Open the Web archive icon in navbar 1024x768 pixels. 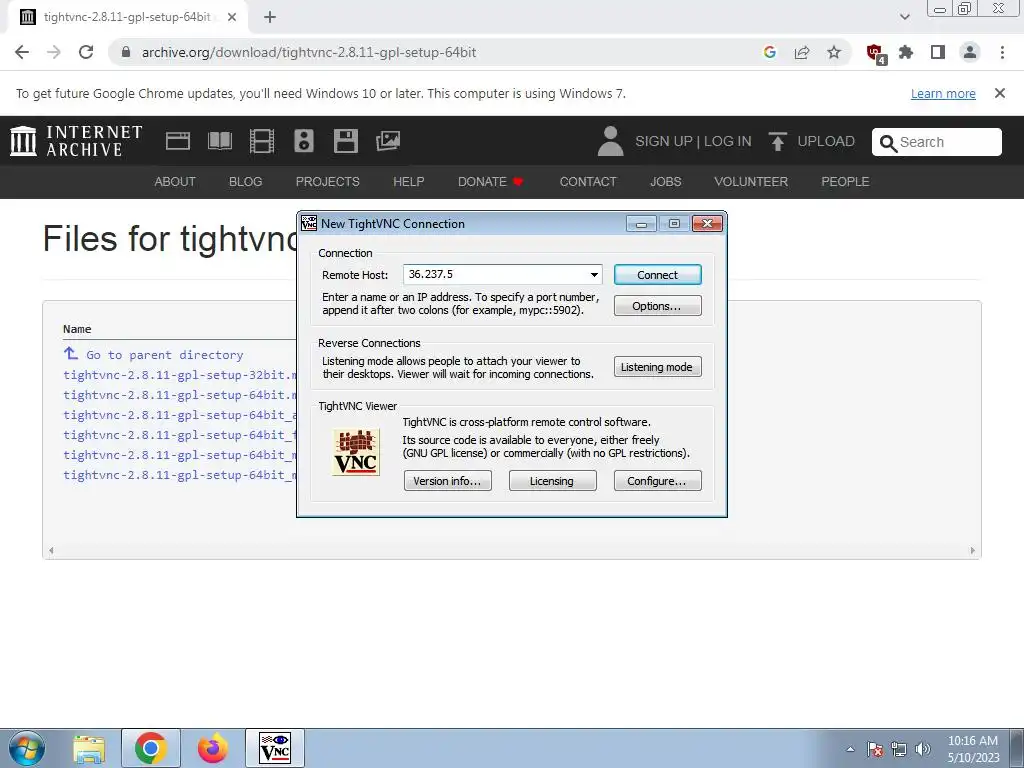click(178, 141)
